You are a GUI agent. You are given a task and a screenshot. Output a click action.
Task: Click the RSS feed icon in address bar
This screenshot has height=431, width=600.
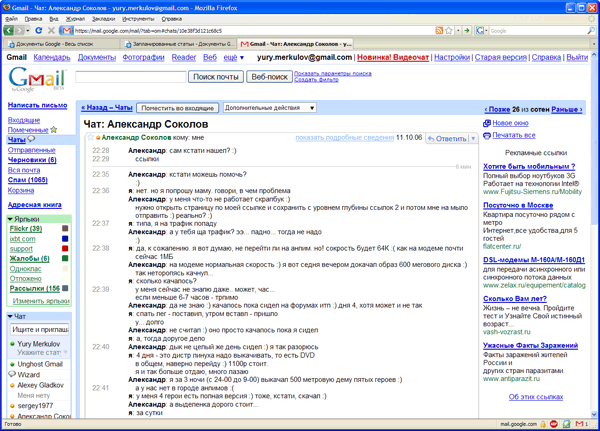click(439, 31)
